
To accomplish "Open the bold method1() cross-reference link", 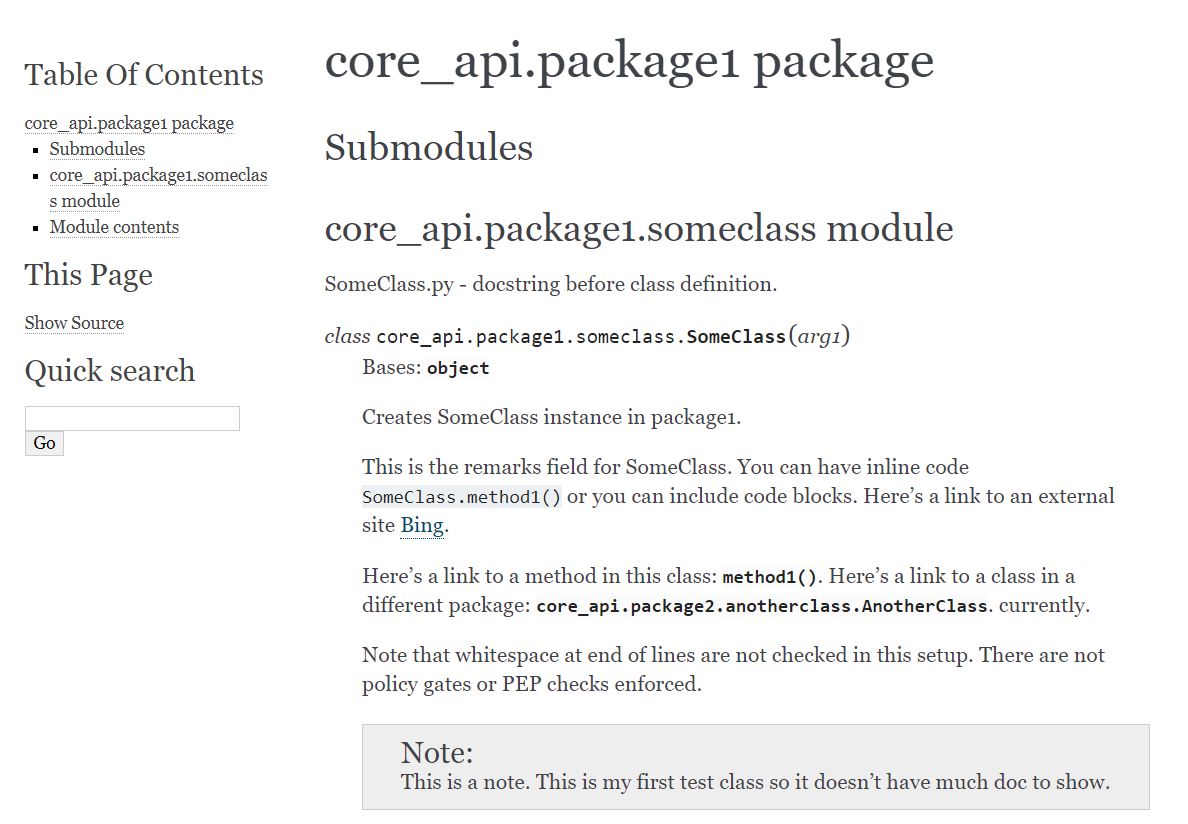I will [x=770, y=577].
